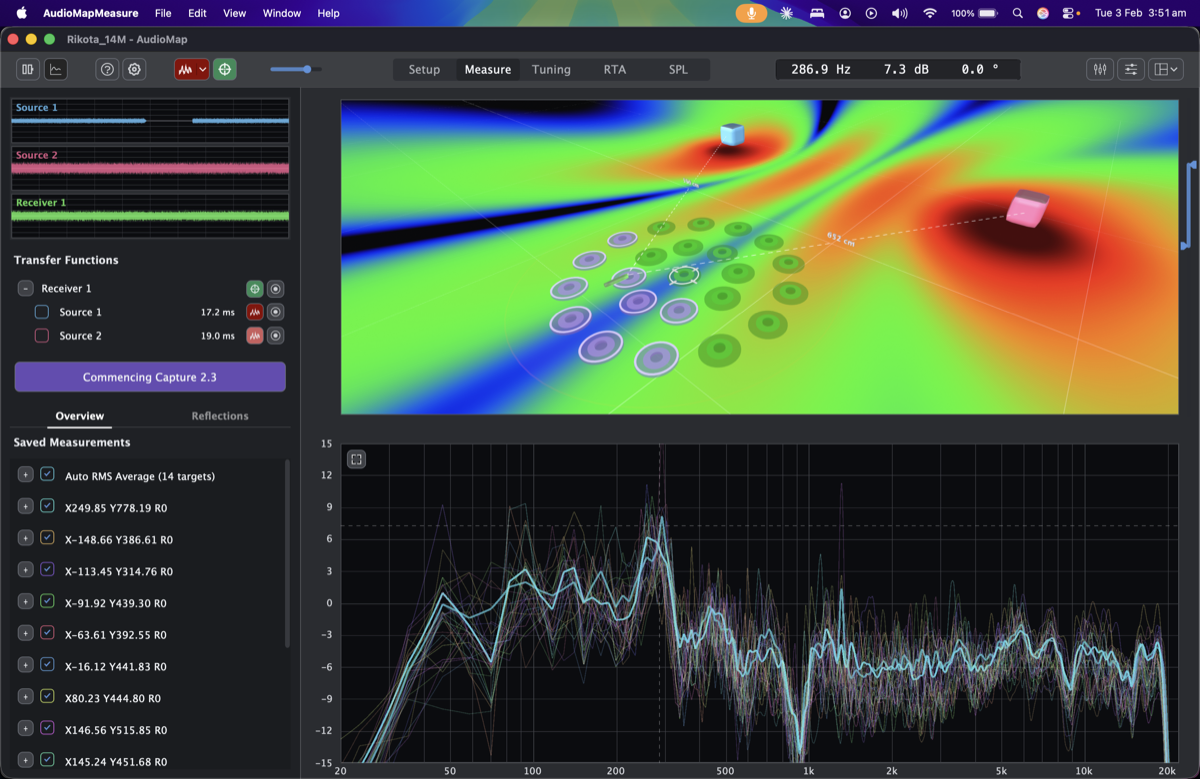Screen dimensions: 1200x779
Task: Open the settings gear in the toolbar
Action: (135, 69)
